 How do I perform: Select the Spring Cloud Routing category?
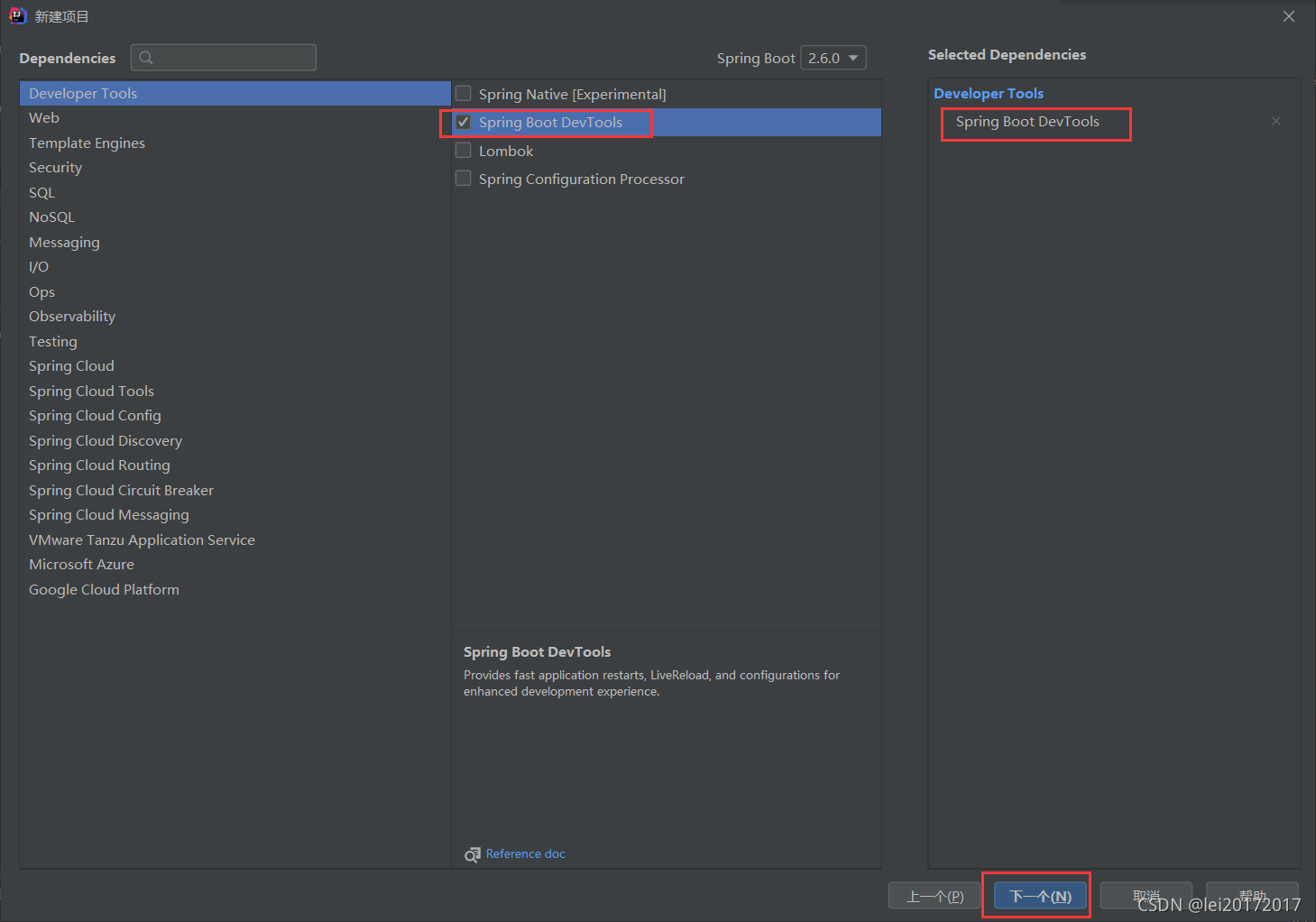(x=235, y=466)
